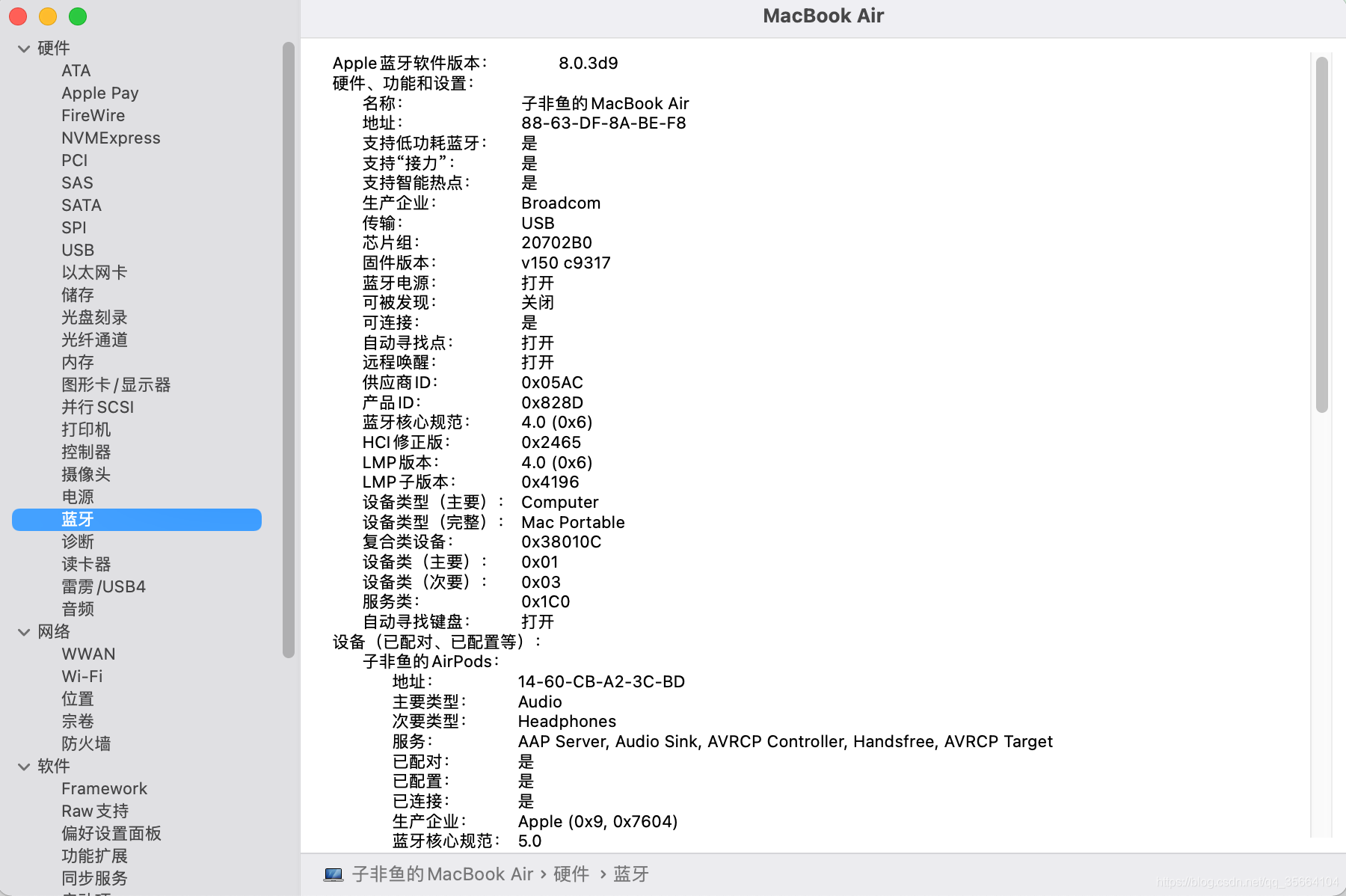Select WWAN under 网络
Image resolution: width=1346 pixels, height=896 pixels.
(88, 654)
